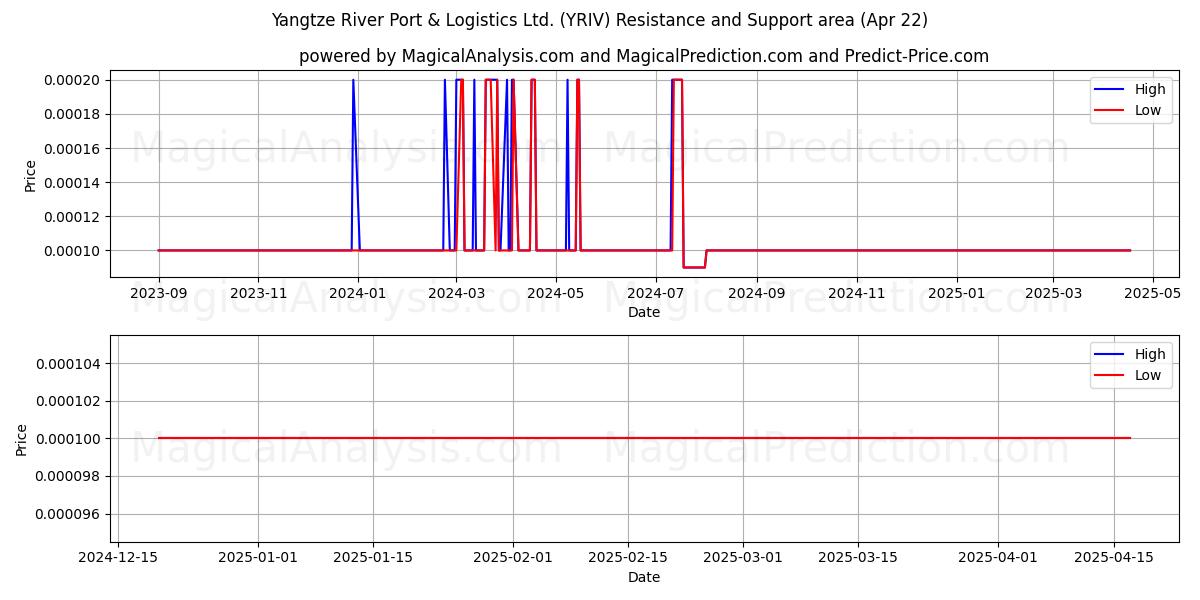Click the 0.000096 lower chart tick label
1200x600 pixels.
[x=69, y=515]
